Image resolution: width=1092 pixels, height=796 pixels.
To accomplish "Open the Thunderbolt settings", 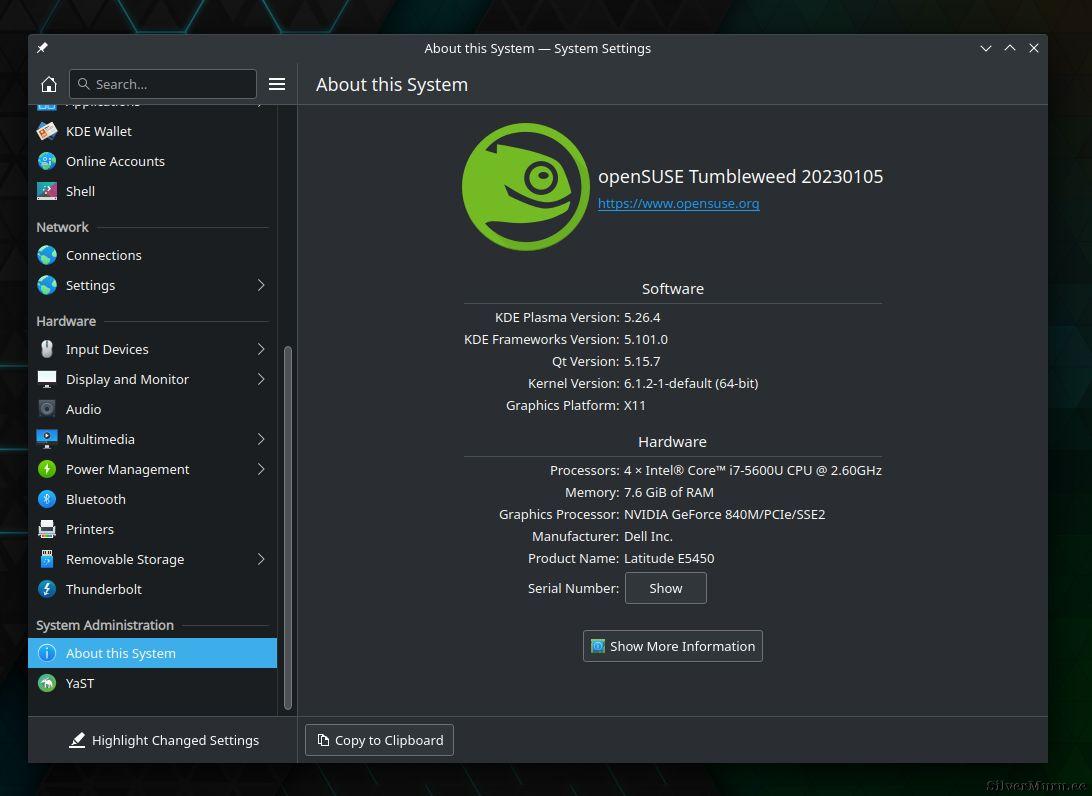I will [x=103, y=589].
